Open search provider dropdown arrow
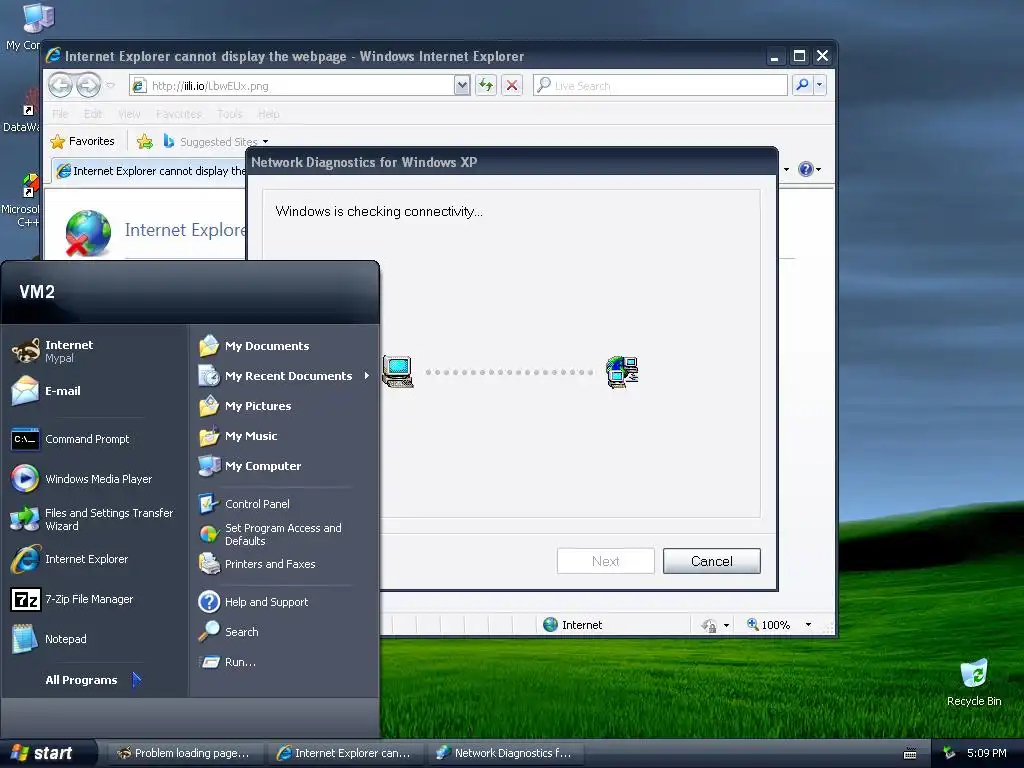Viewport: 1024px width, 768px height. (x=820, y=85)
